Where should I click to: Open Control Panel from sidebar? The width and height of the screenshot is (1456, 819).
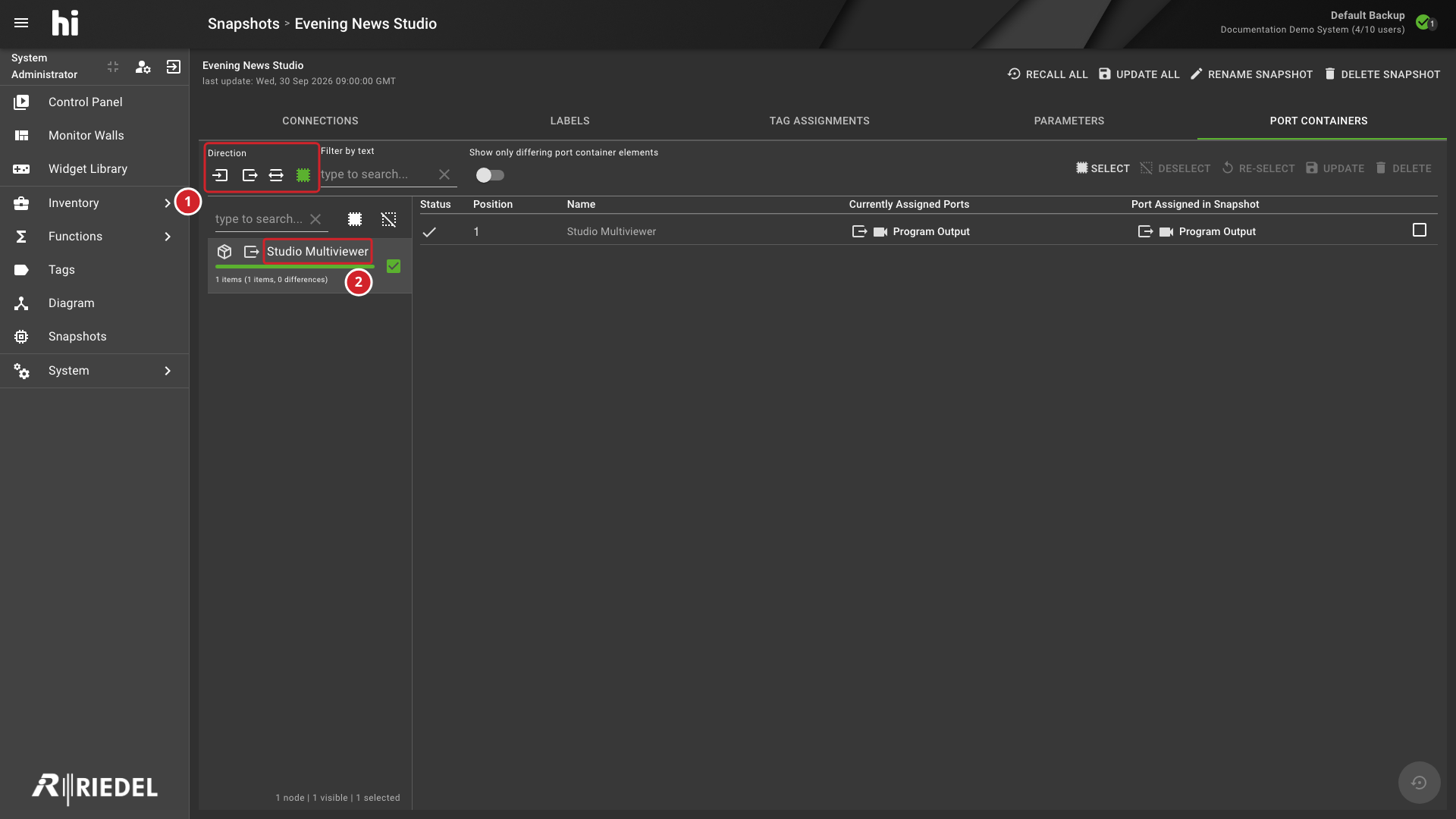[94, 102]
